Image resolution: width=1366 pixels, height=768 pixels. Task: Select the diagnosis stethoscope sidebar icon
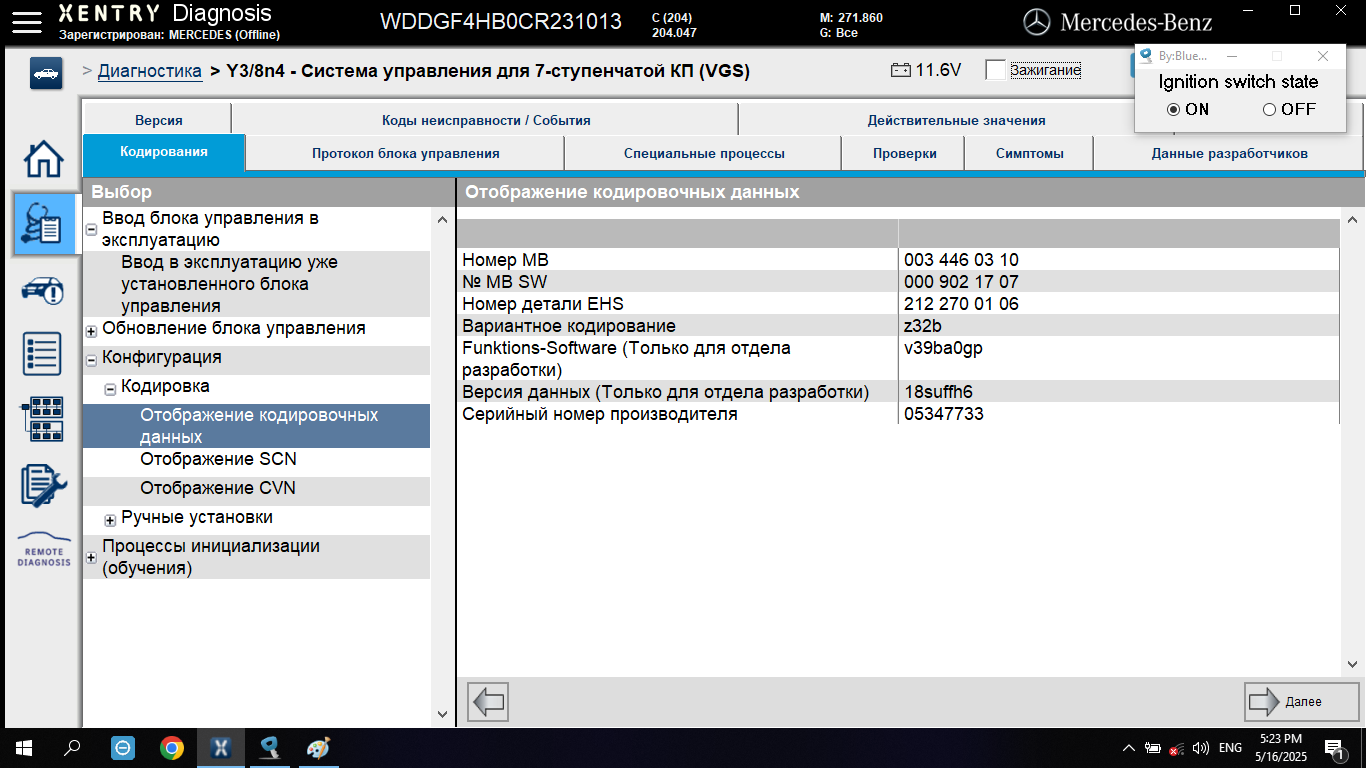pos(45,224)
